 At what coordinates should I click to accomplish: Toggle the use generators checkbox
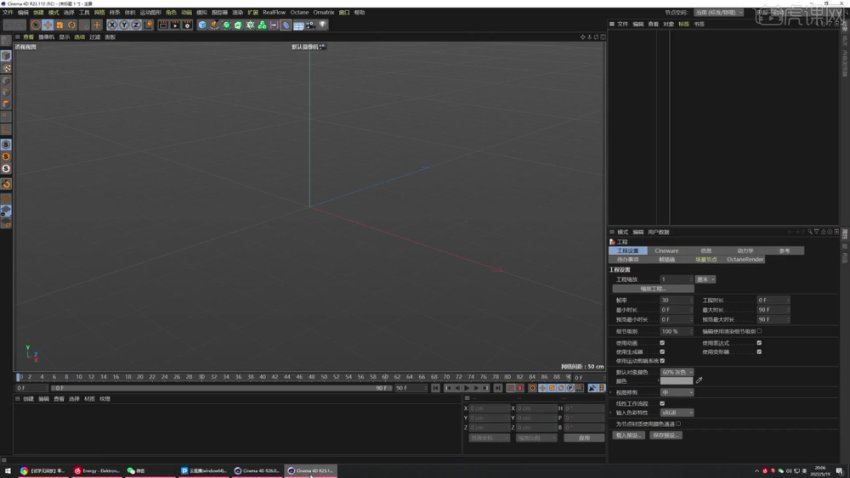click(662, 352)
